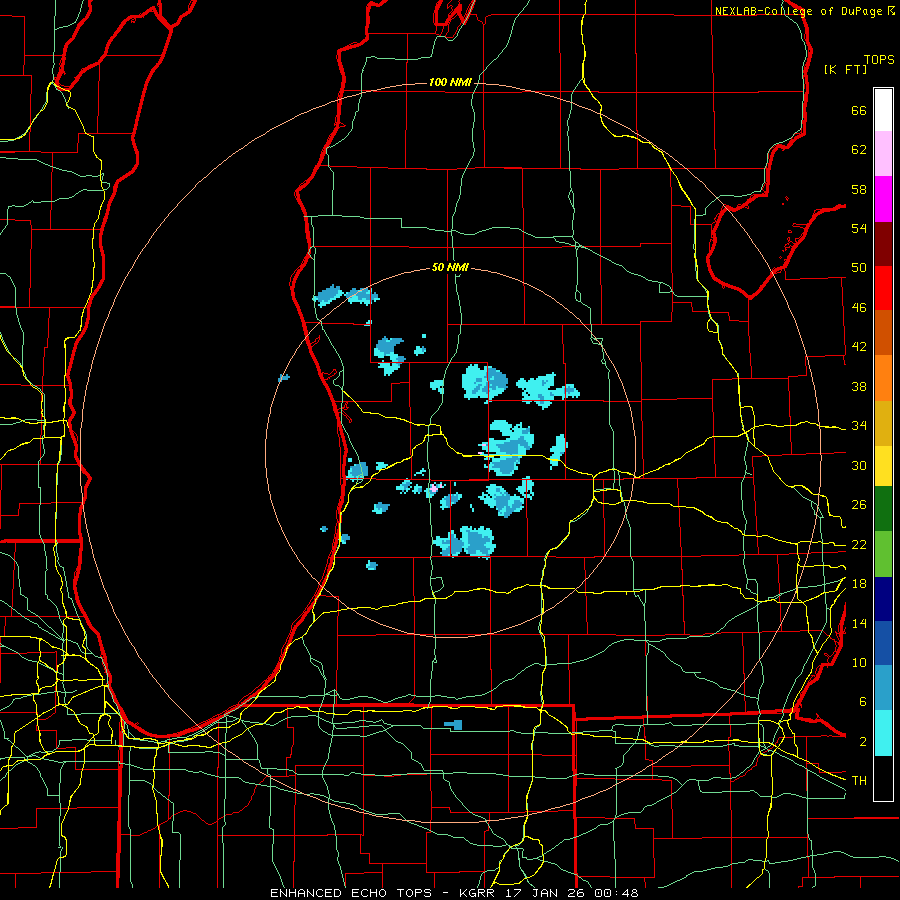Viewport: 900px width, 900px height.
Task: Click the magenta 58 kft swatch
Action: pos(883,198)
